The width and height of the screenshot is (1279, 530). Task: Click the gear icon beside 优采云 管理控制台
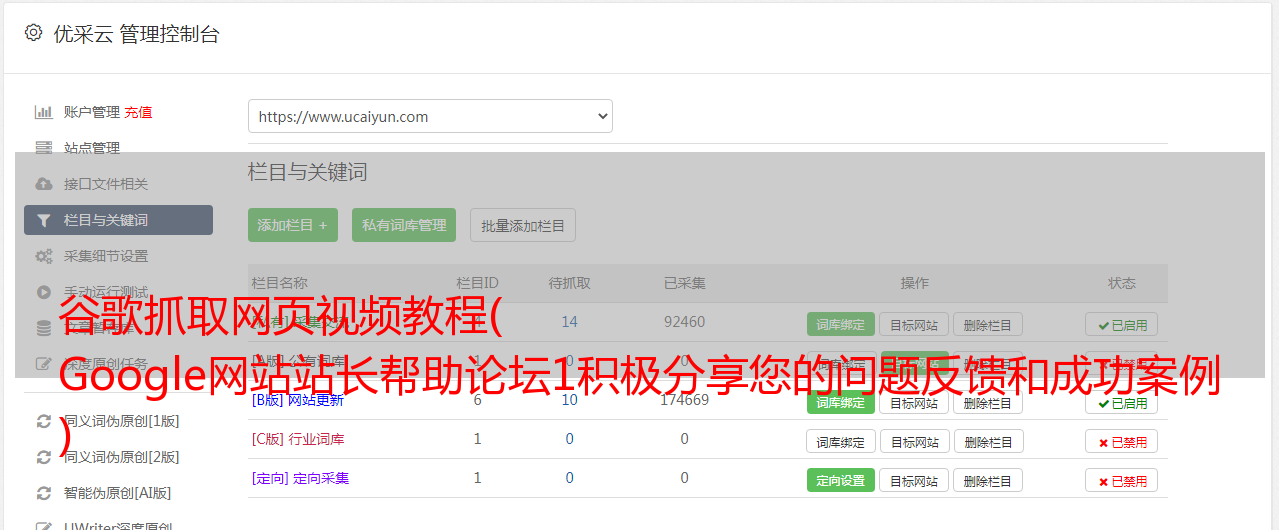[x=34, y=33]
